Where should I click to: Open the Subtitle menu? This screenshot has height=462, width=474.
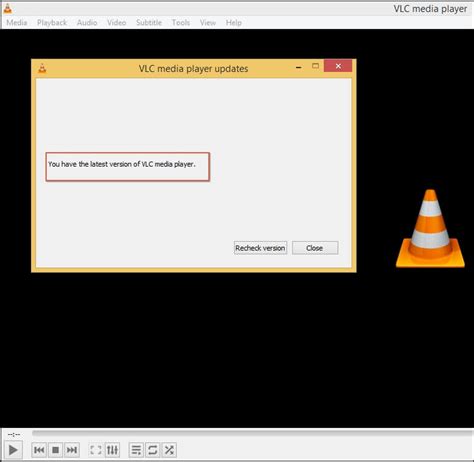[149, 23]
